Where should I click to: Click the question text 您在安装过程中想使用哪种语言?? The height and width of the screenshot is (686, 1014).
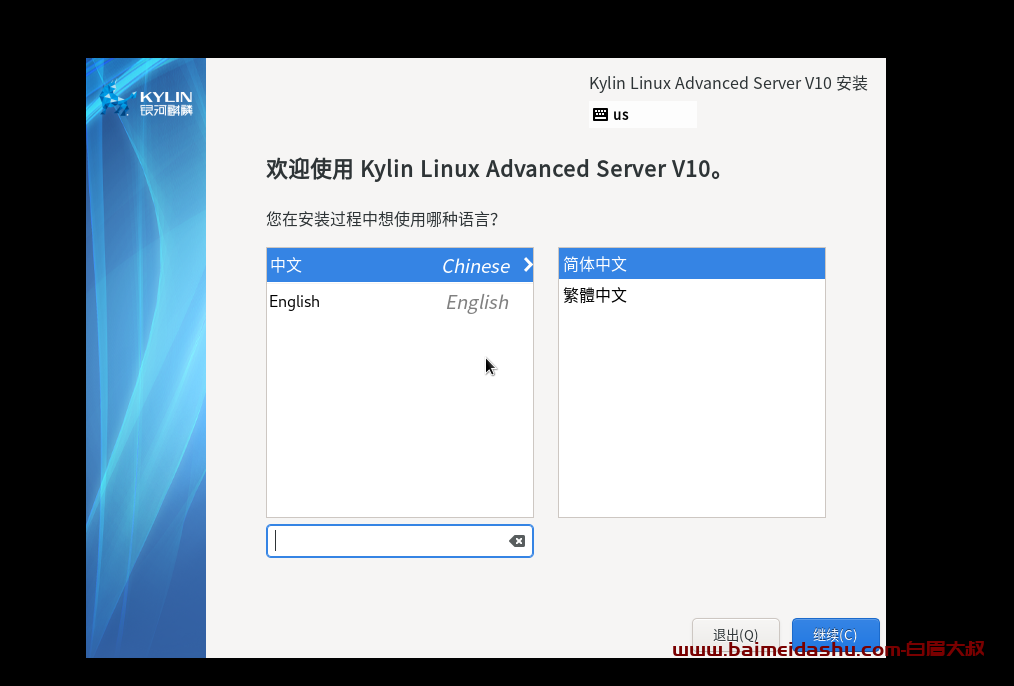tap(382, 219)
